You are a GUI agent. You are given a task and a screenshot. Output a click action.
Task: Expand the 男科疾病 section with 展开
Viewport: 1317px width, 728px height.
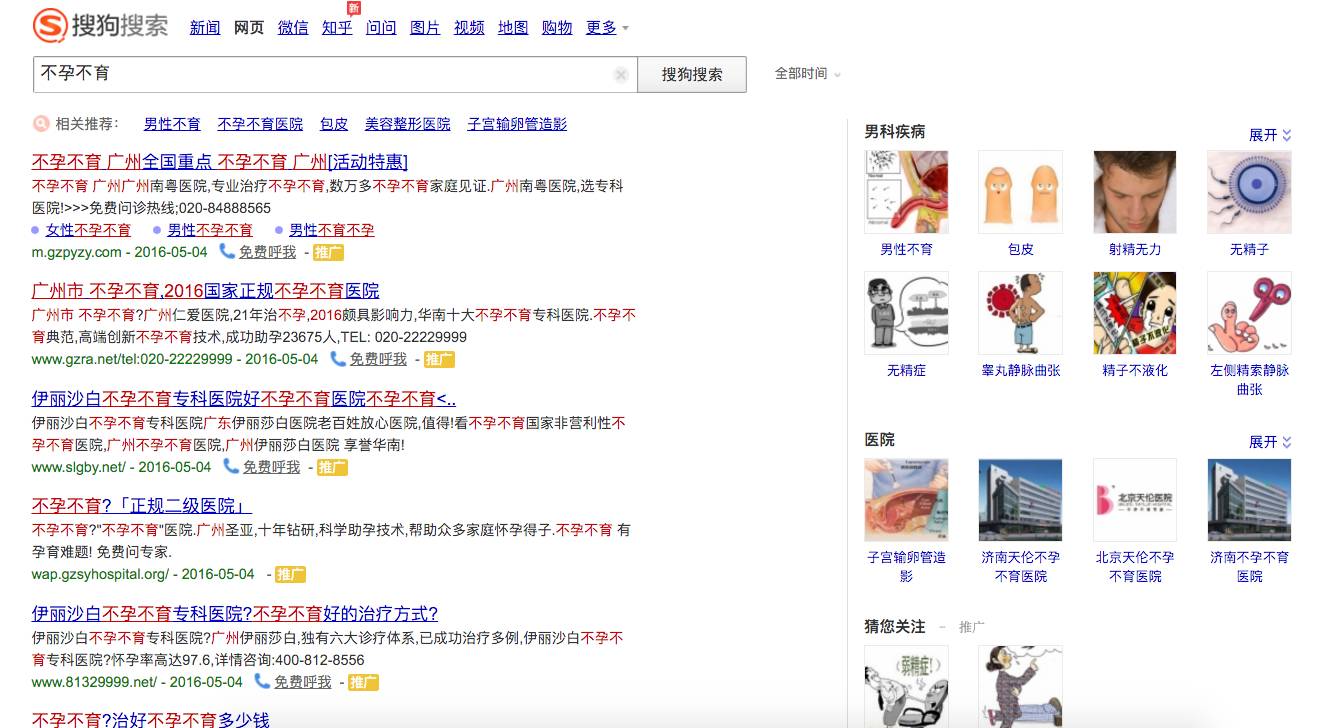1270,135
